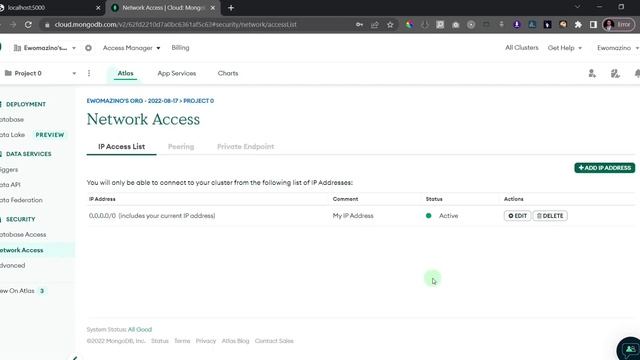This screenshot has height=360, width=640.
Task: Click the browser address bar URL
Action: [176, 24]
